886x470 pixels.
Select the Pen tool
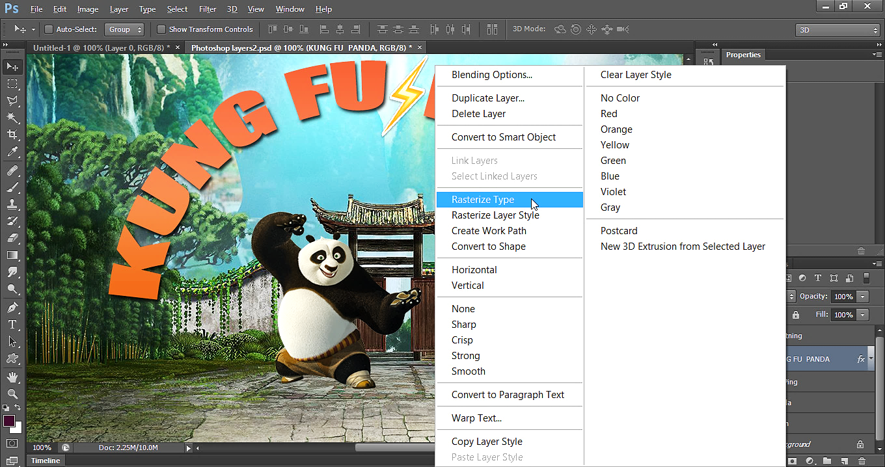[12, 308]
